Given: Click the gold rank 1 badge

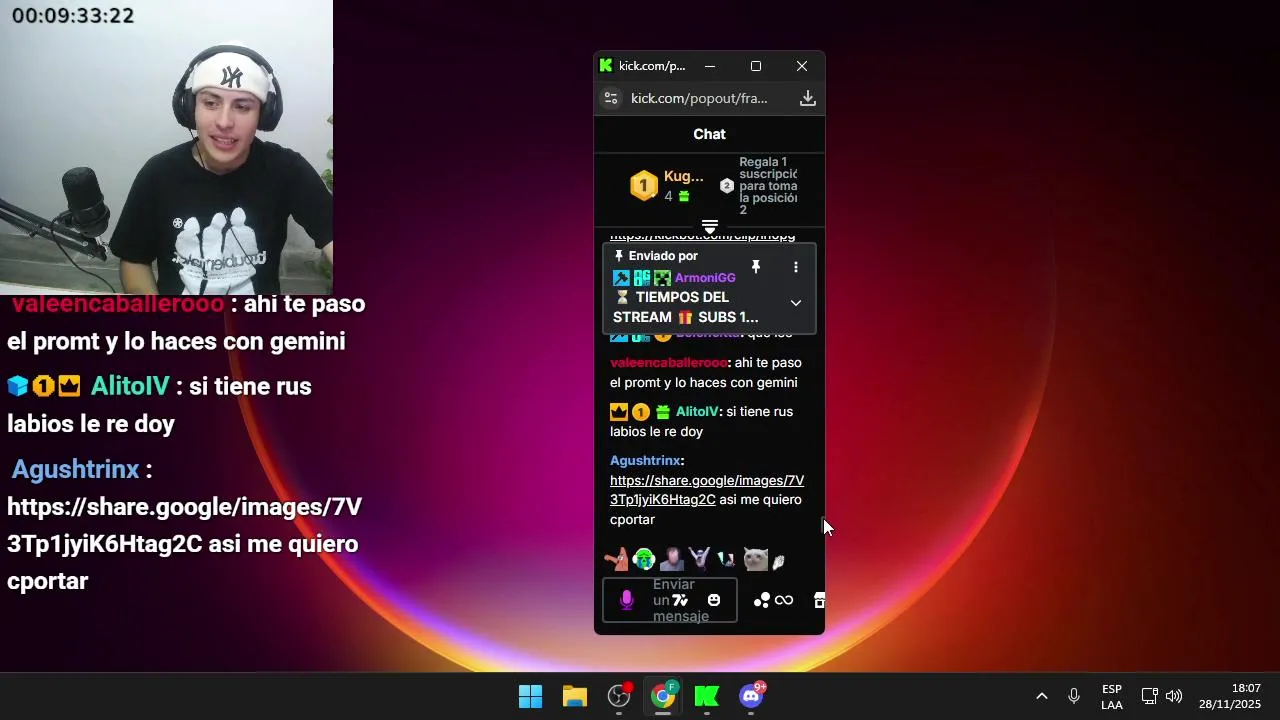Looking at the screenshot, I should (x=644, y=185).
